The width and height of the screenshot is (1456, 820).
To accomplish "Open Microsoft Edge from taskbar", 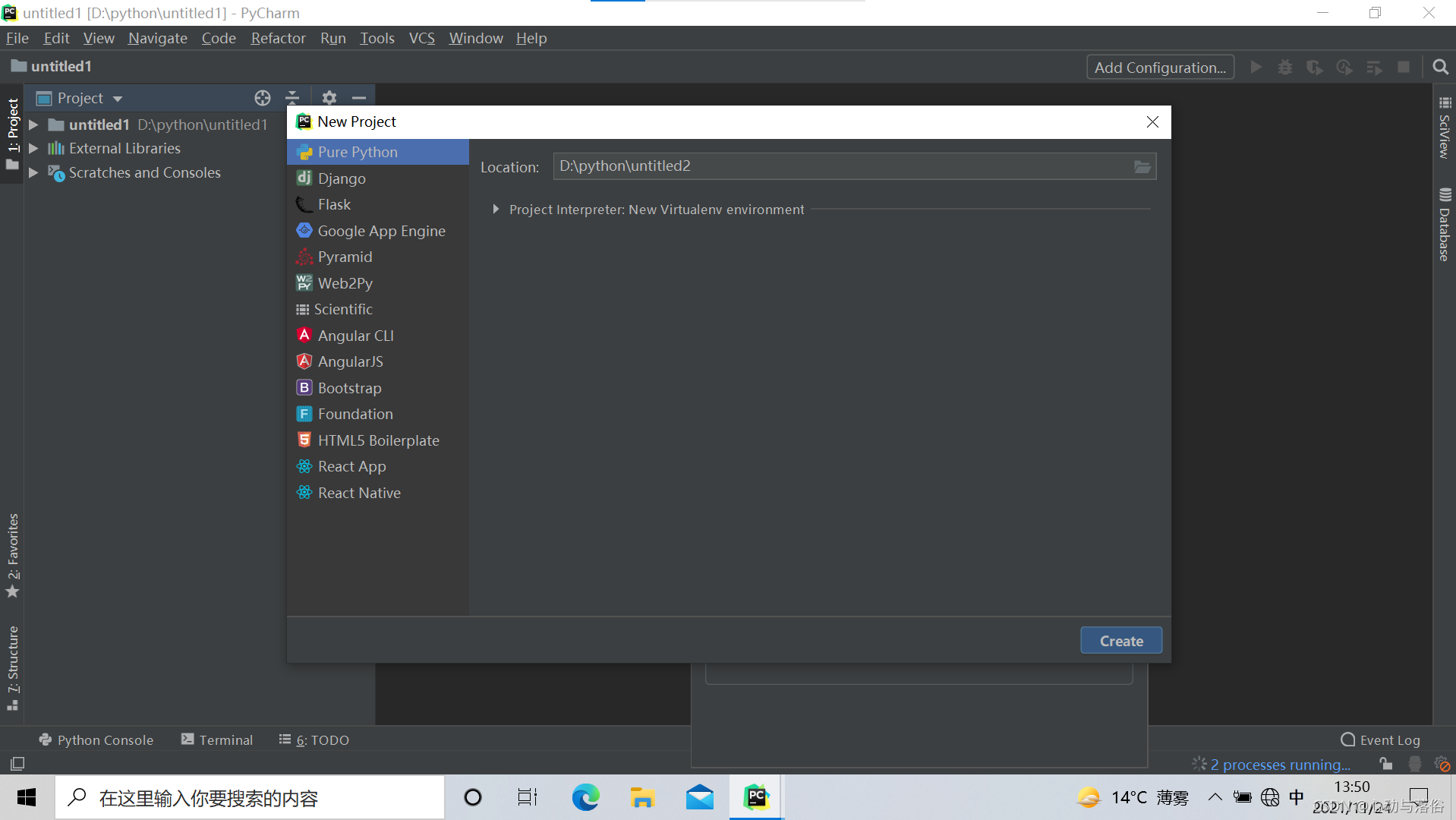I will 585,797.
